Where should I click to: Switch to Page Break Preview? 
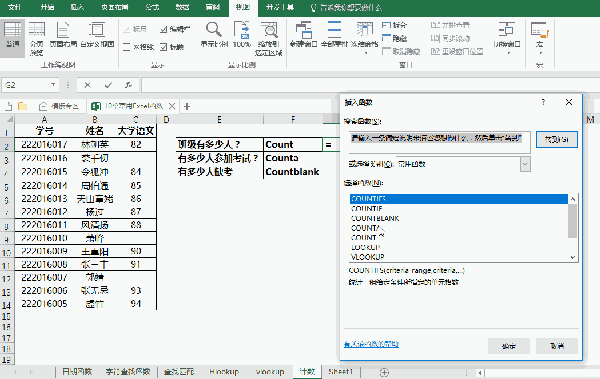[37, 38]
